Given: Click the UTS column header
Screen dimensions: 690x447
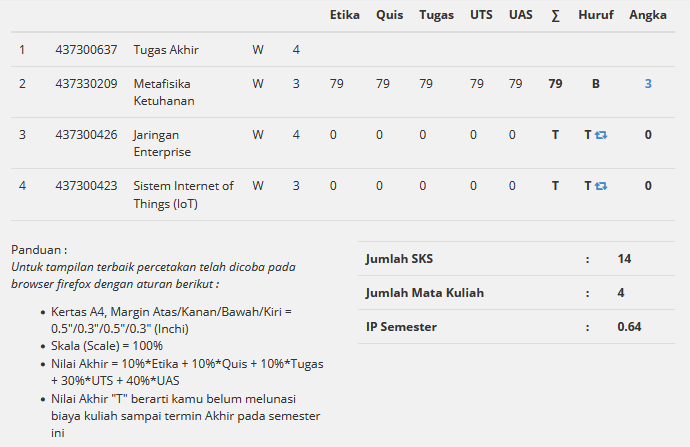Looking at the screenshot, I should pyautogui.click(x=481, y=15).
